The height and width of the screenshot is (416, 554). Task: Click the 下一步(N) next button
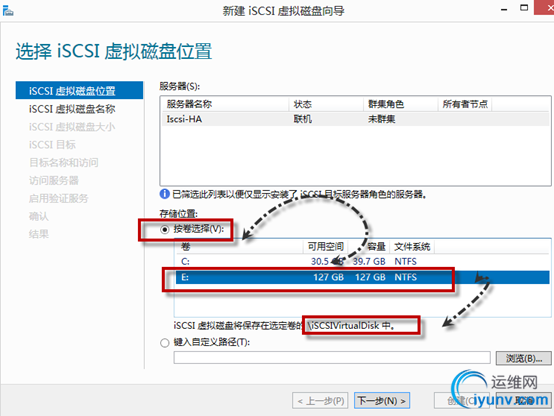coord(382,401)
